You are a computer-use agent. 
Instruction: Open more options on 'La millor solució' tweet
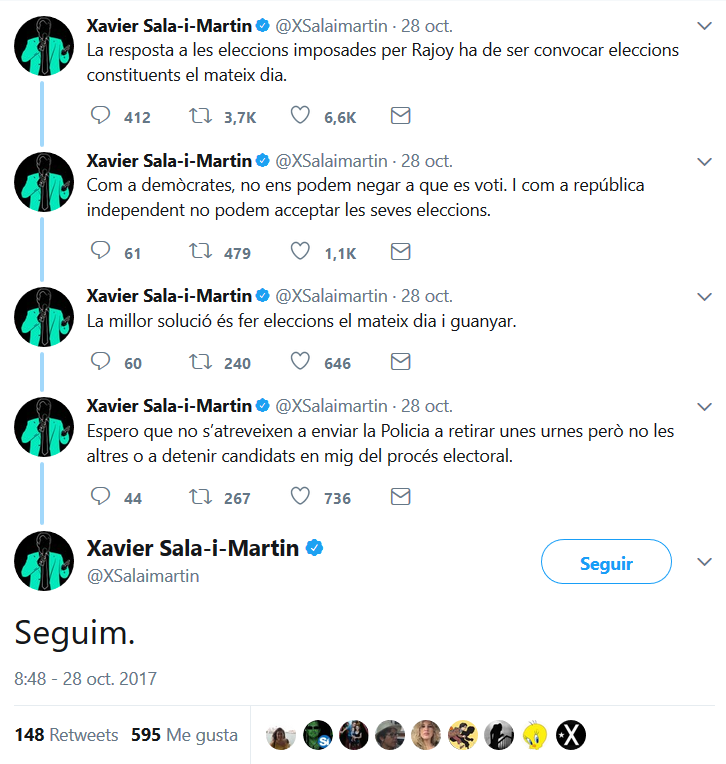(703, 296)
